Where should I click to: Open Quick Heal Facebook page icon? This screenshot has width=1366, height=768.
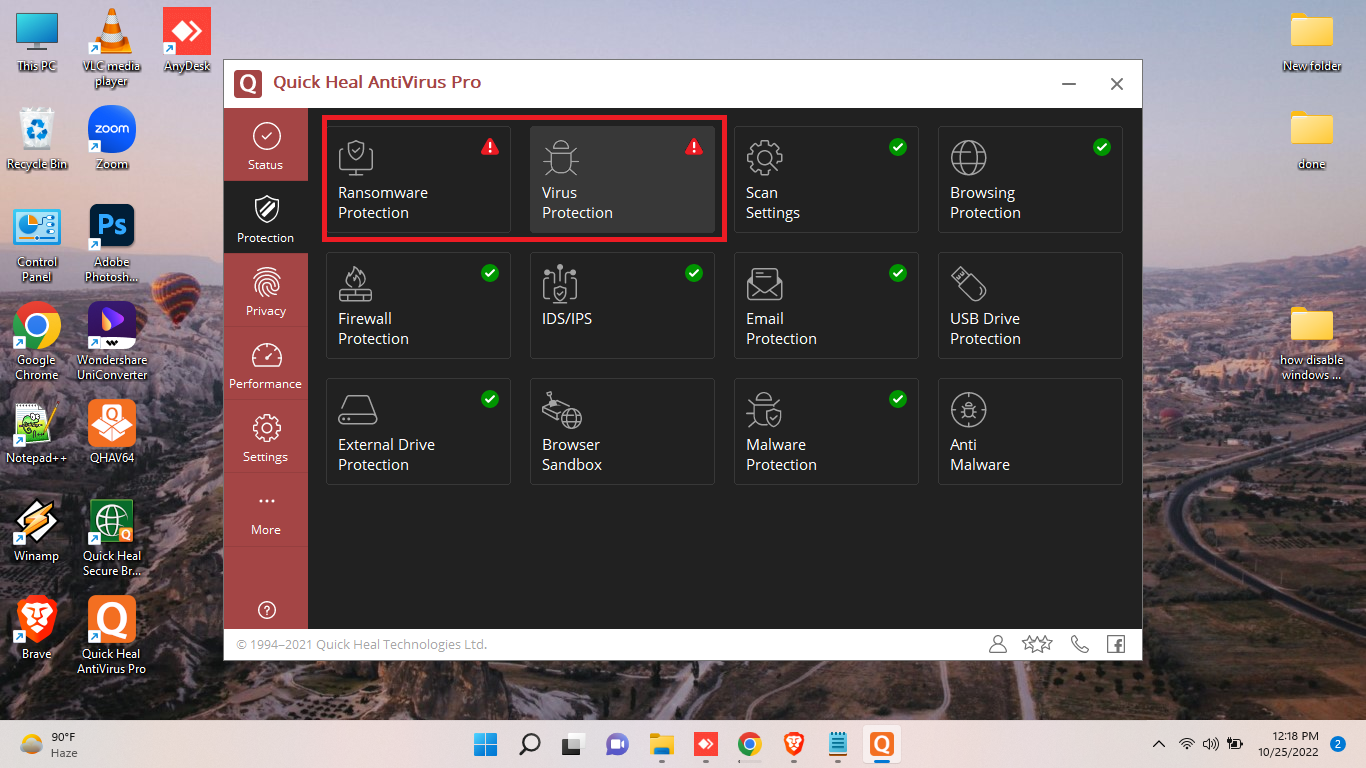click(x=1116, y=644)
